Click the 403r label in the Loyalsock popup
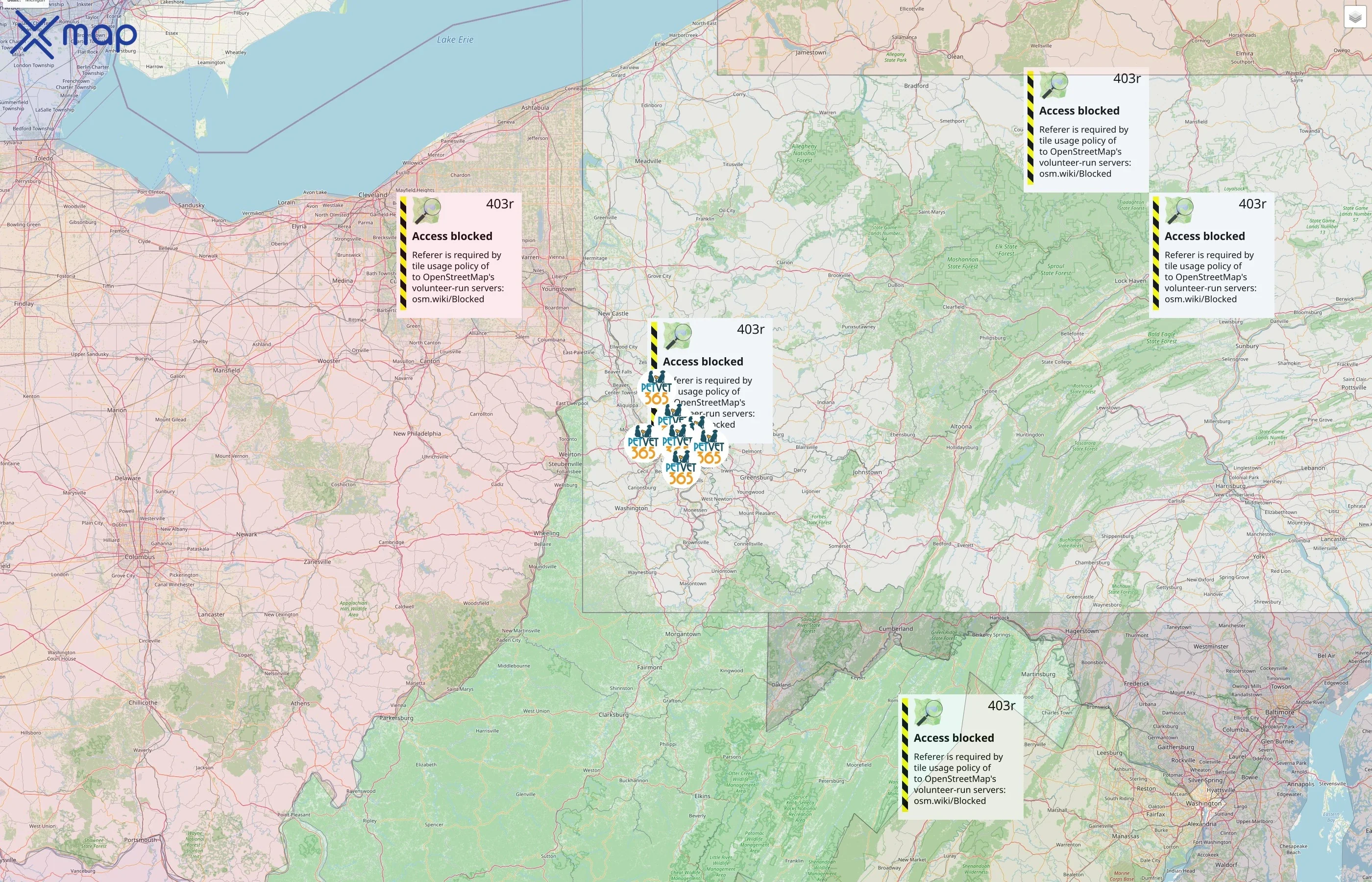The width and height of the screenshot is (1372, 882). pyautogui.click(x=1252, y=203)
